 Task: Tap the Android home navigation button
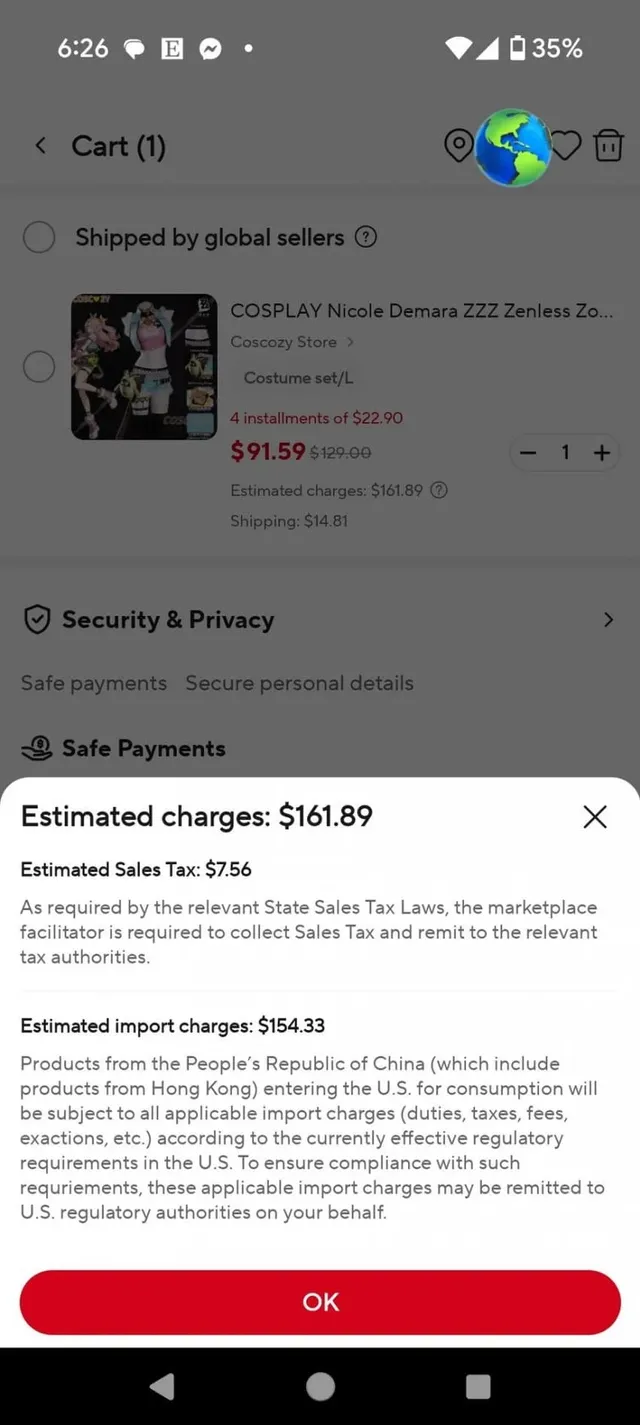[320, 1386]
